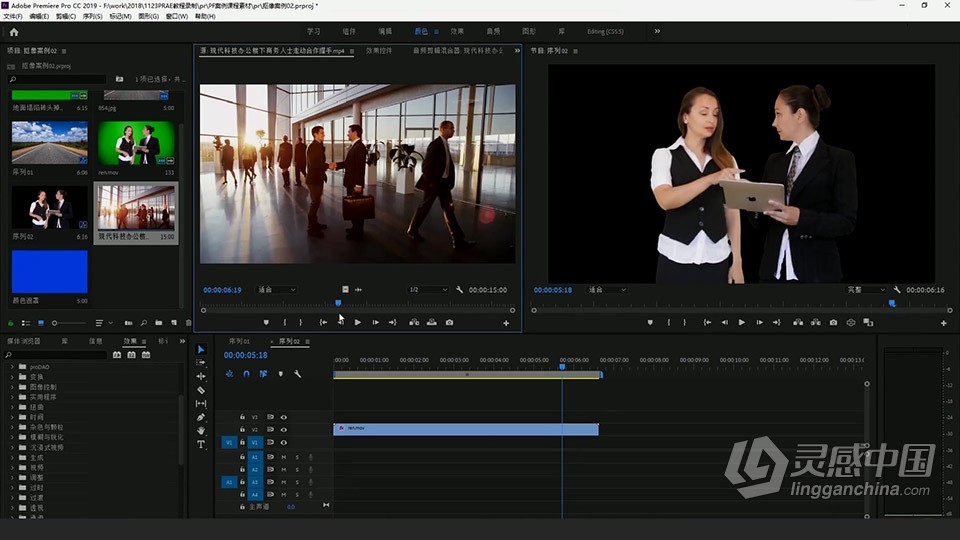Toggle V2 track output eye
The height and width of the screenshot is (540, 960).
(x=283, y=430)
